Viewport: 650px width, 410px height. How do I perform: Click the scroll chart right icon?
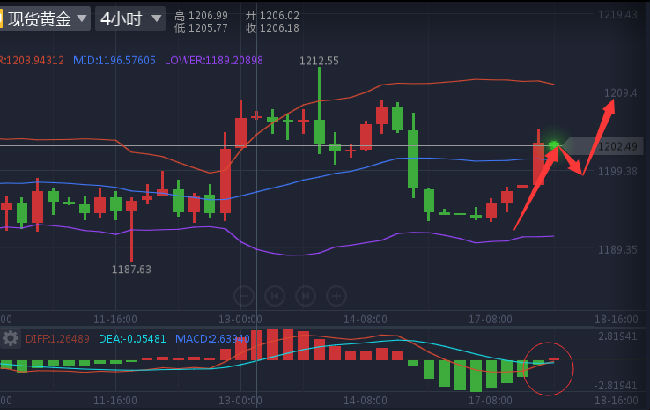click(306, 295)
